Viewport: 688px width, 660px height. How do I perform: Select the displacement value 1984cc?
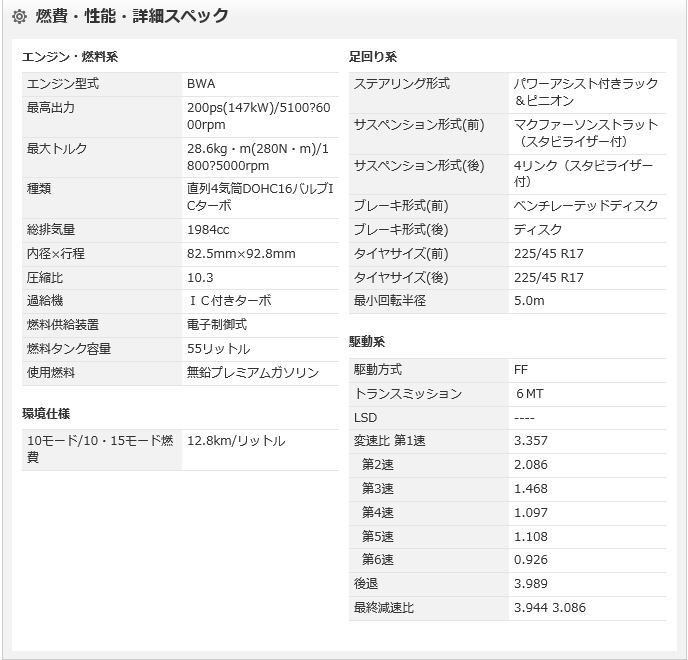[x=208, y=230]
